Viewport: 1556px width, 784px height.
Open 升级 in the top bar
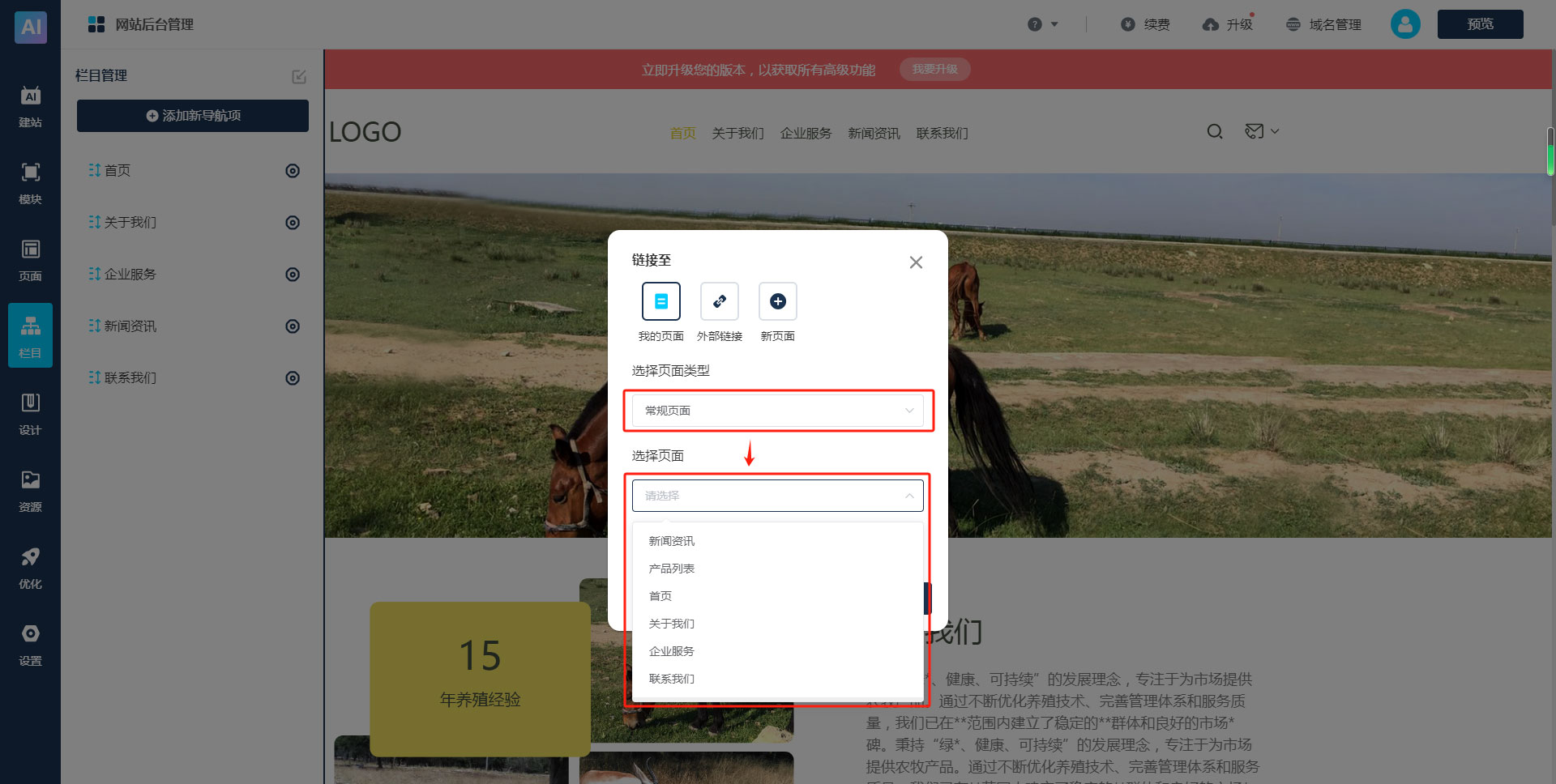click(x=1228, y=24)
